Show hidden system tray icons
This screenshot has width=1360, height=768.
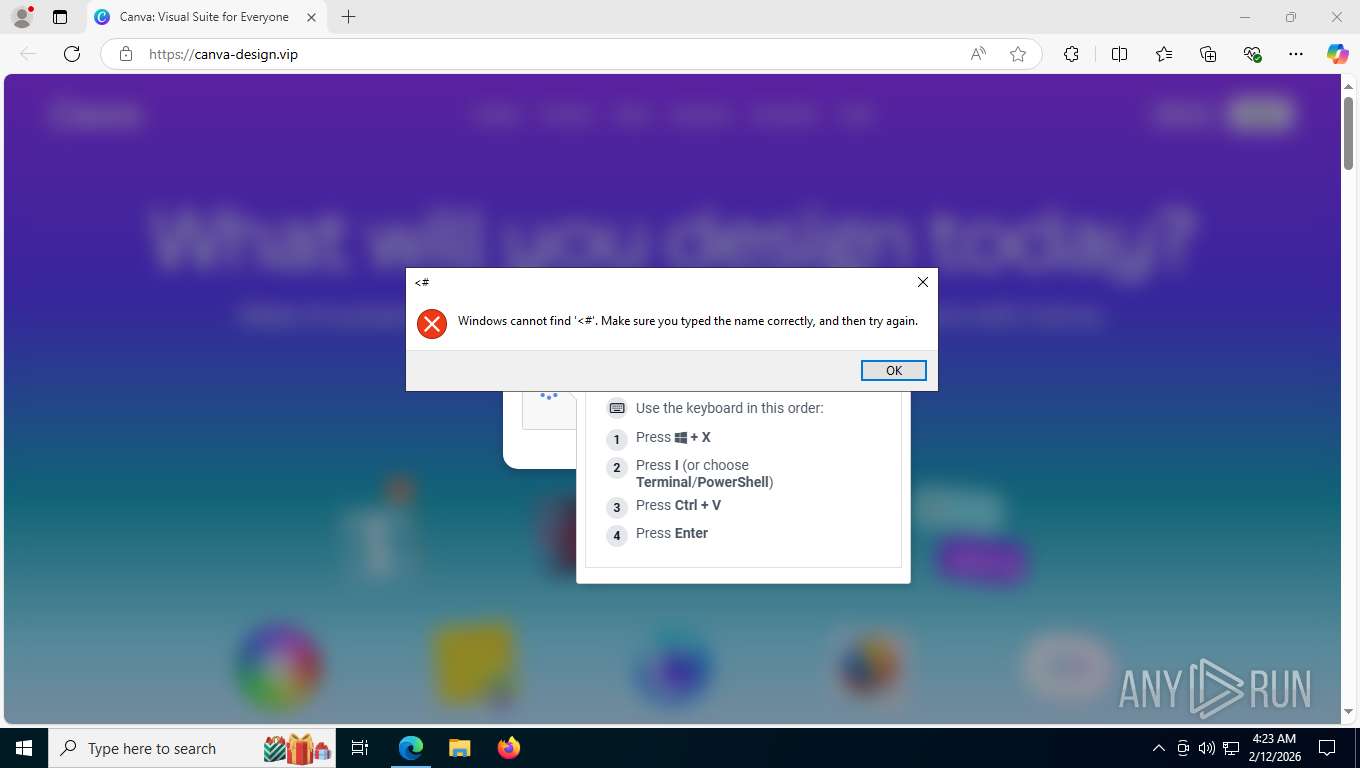1159,748
